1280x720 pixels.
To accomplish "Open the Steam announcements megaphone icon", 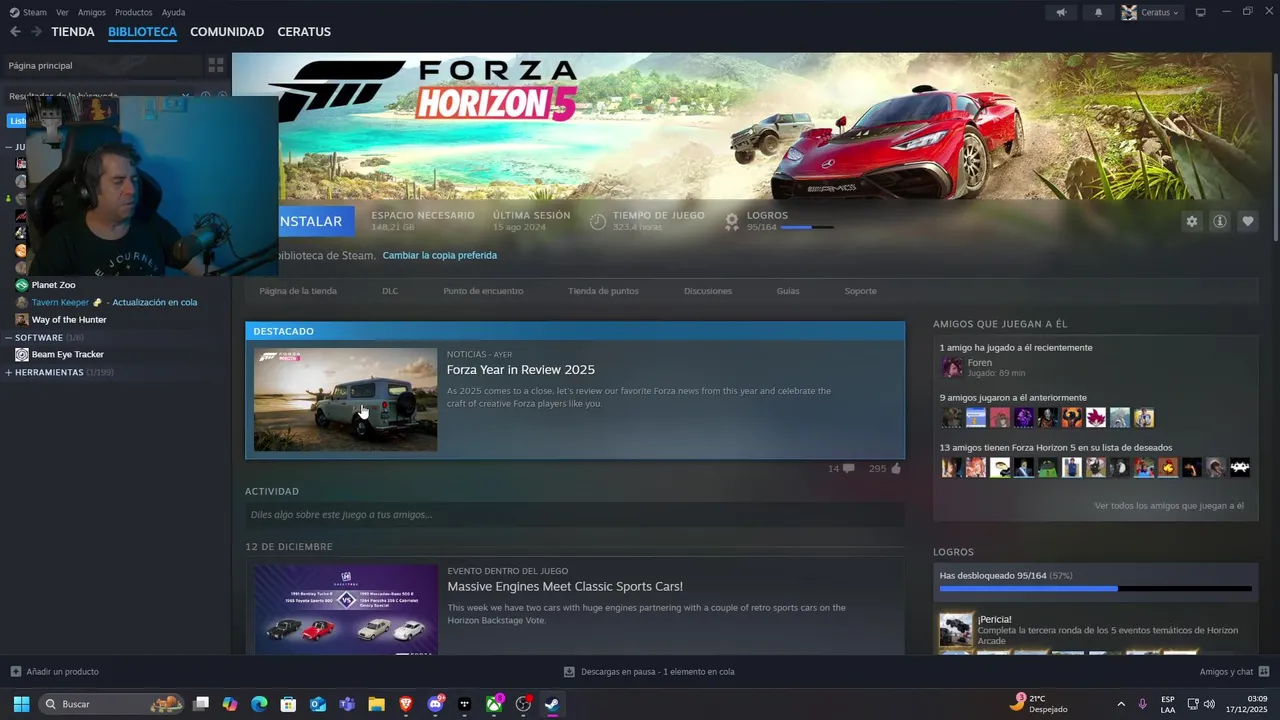I will (1061, 13).
